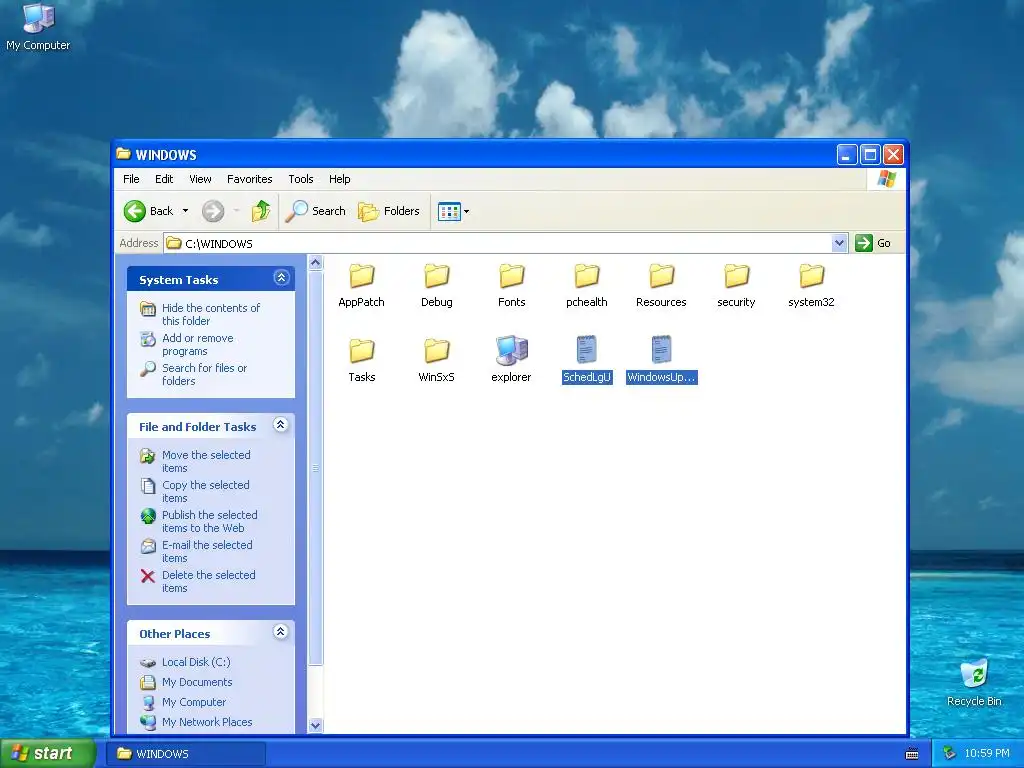Click the on-screen keyboard taskbar icon

912,754
